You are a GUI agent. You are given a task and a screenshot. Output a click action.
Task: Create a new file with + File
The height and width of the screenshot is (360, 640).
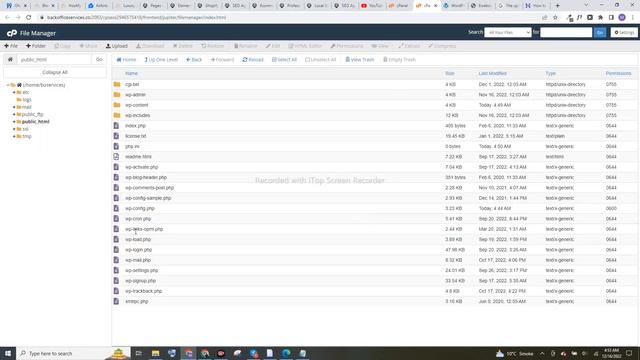point(11,46)
